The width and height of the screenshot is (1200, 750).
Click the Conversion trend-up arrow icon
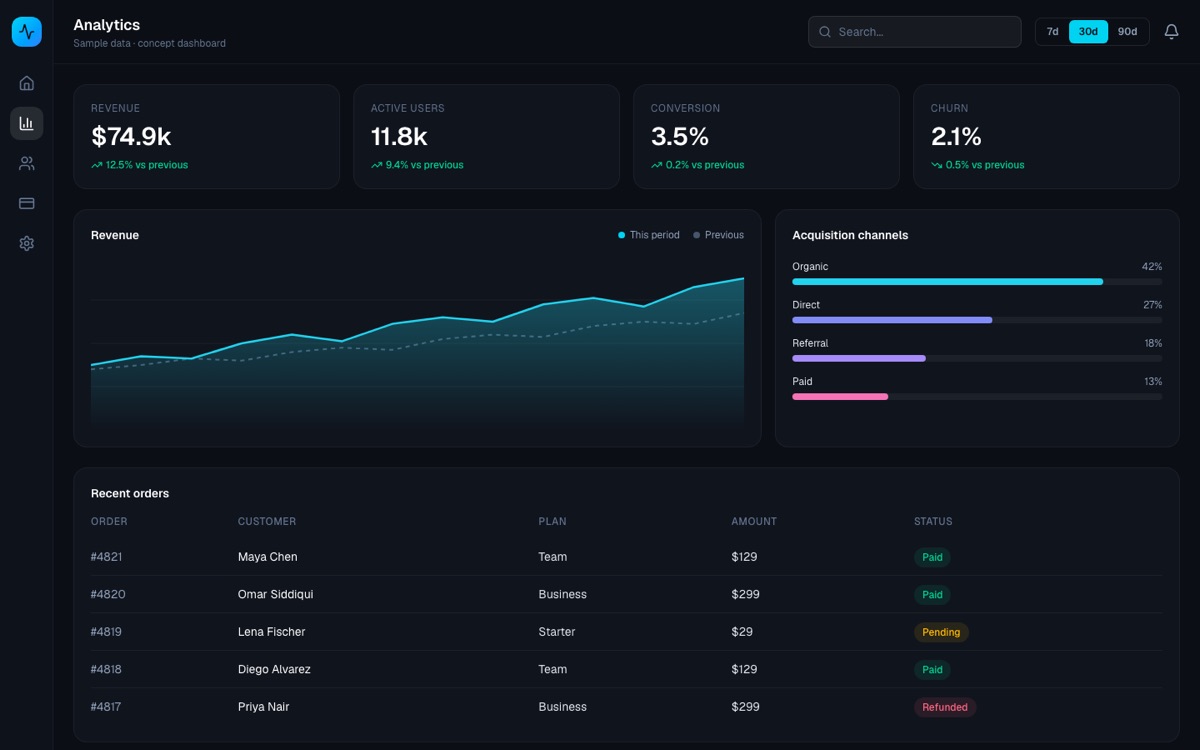click(657, 165)
